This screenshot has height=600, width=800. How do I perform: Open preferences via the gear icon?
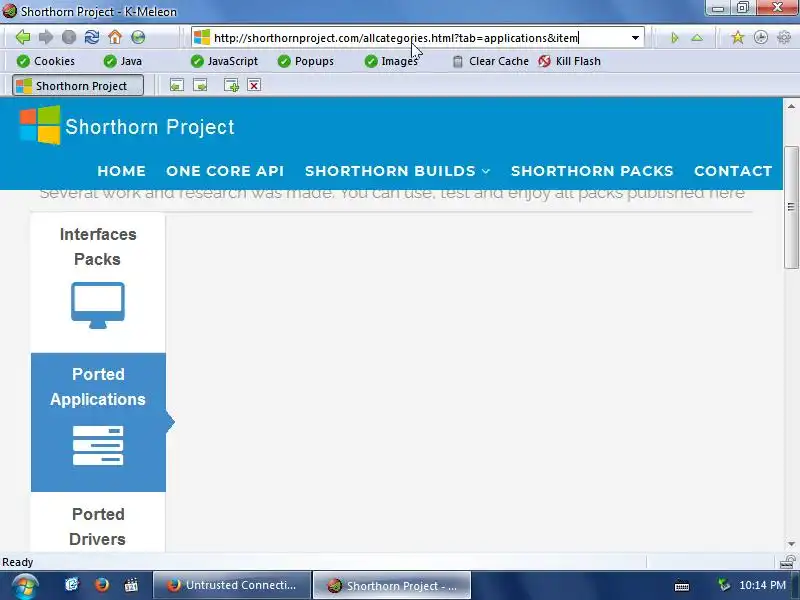click(x=784, y=37)
